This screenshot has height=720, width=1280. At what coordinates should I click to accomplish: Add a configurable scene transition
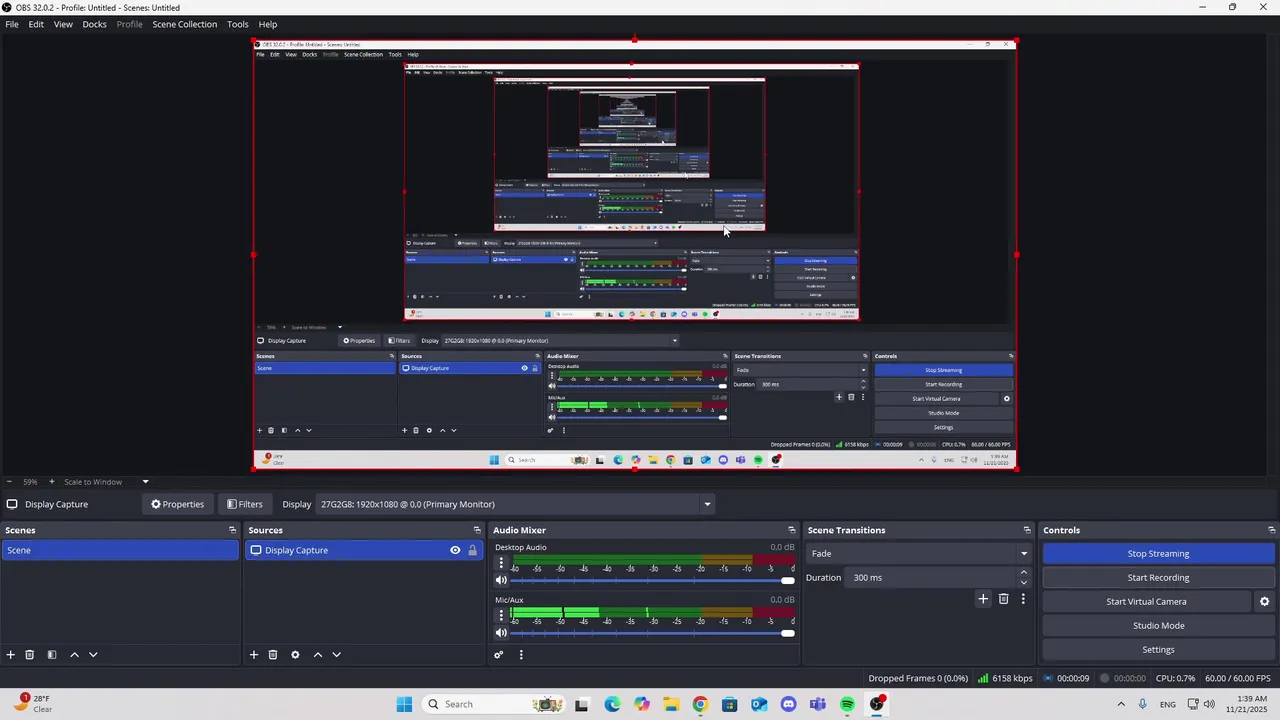pos(983,599)
